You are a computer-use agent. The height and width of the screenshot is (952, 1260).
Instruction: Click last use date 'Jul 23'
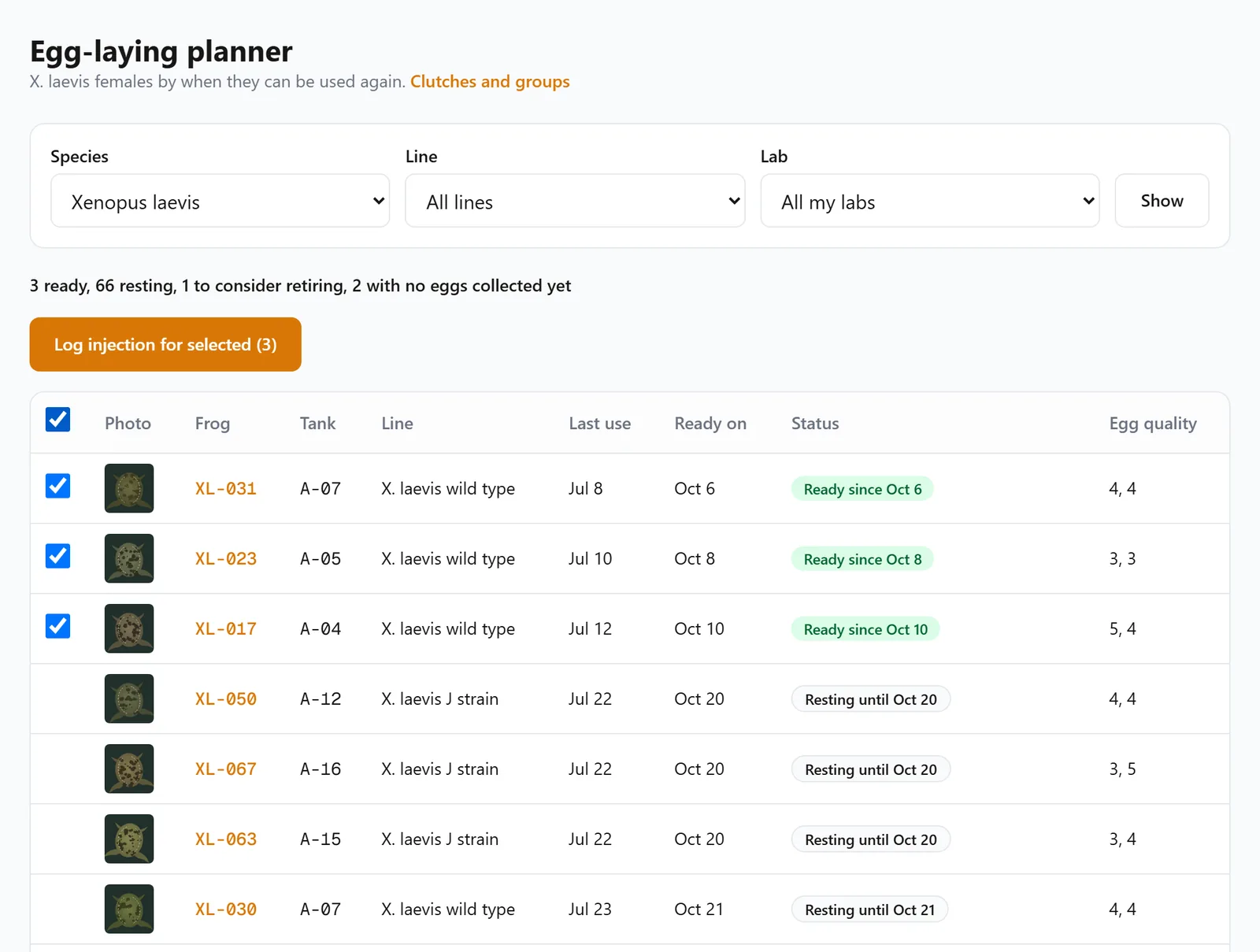pyautogui.click(x=590, y=909)
